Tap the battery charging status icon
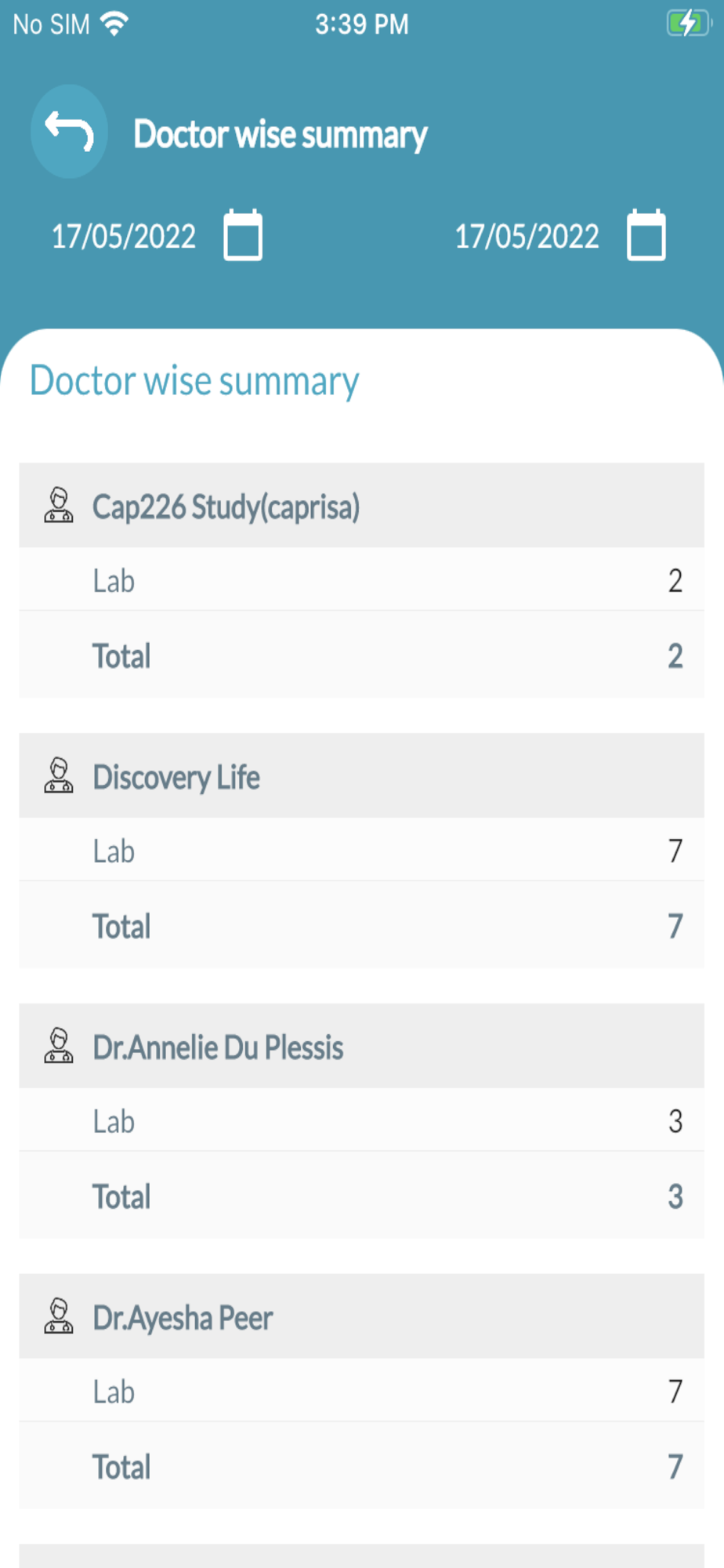The width and height of the screenshot is (724, 1568). [x=687, y=24]
